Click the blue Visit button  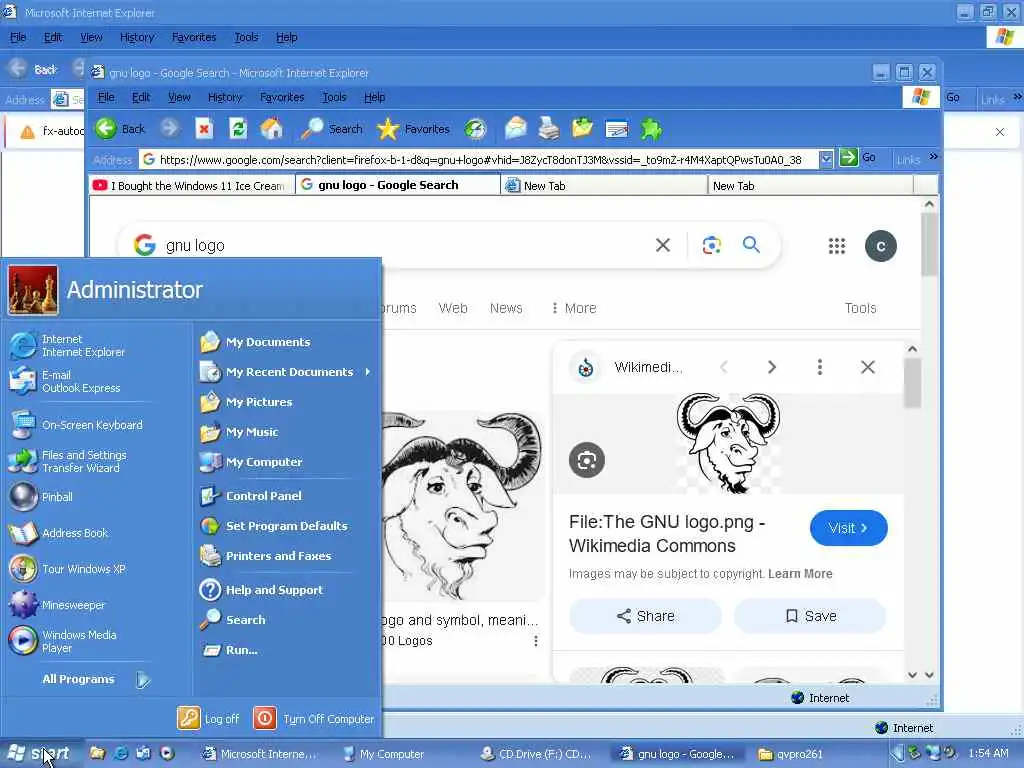[848, 528]
